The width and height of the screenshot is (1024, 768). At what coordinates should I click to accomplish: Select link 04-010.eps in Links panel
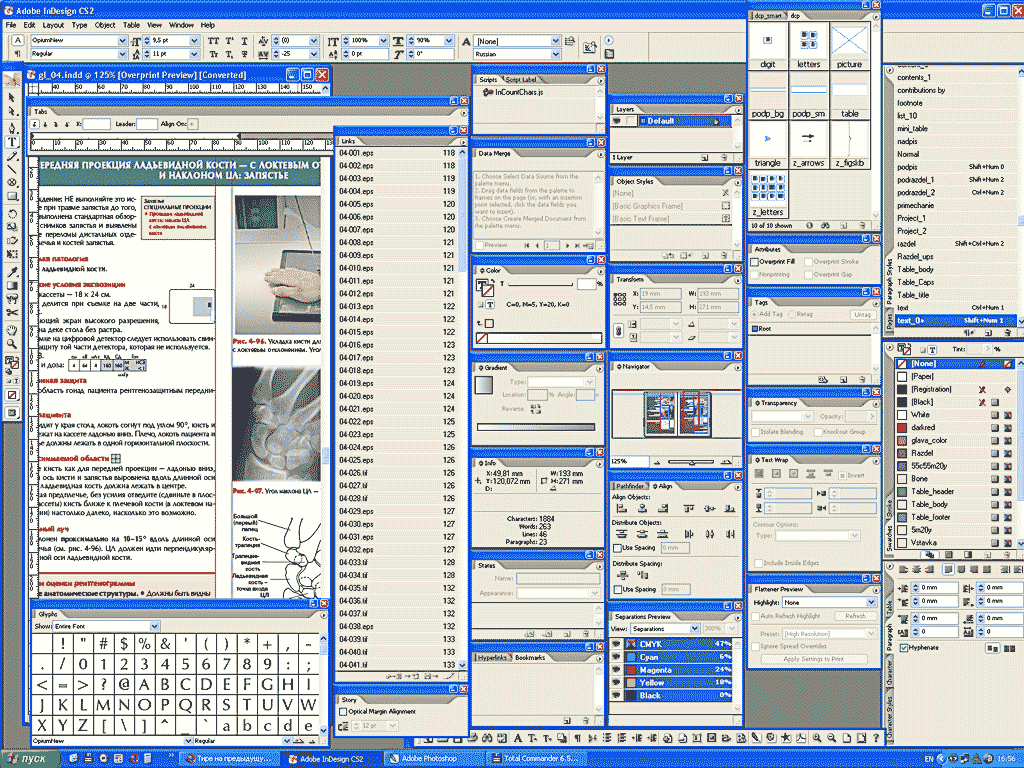[x=397, y=268]
